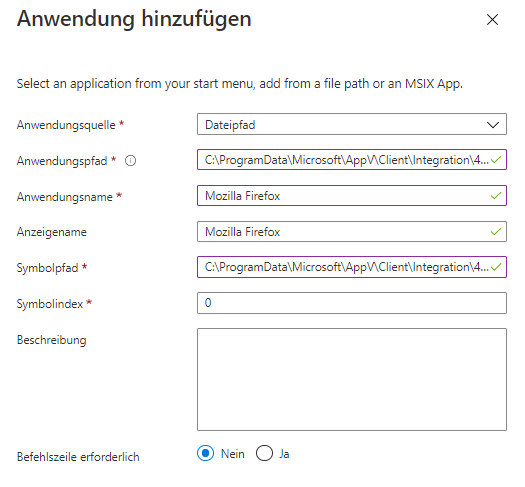
Task: Select the Ja radio button
Action: click(264, 453)
